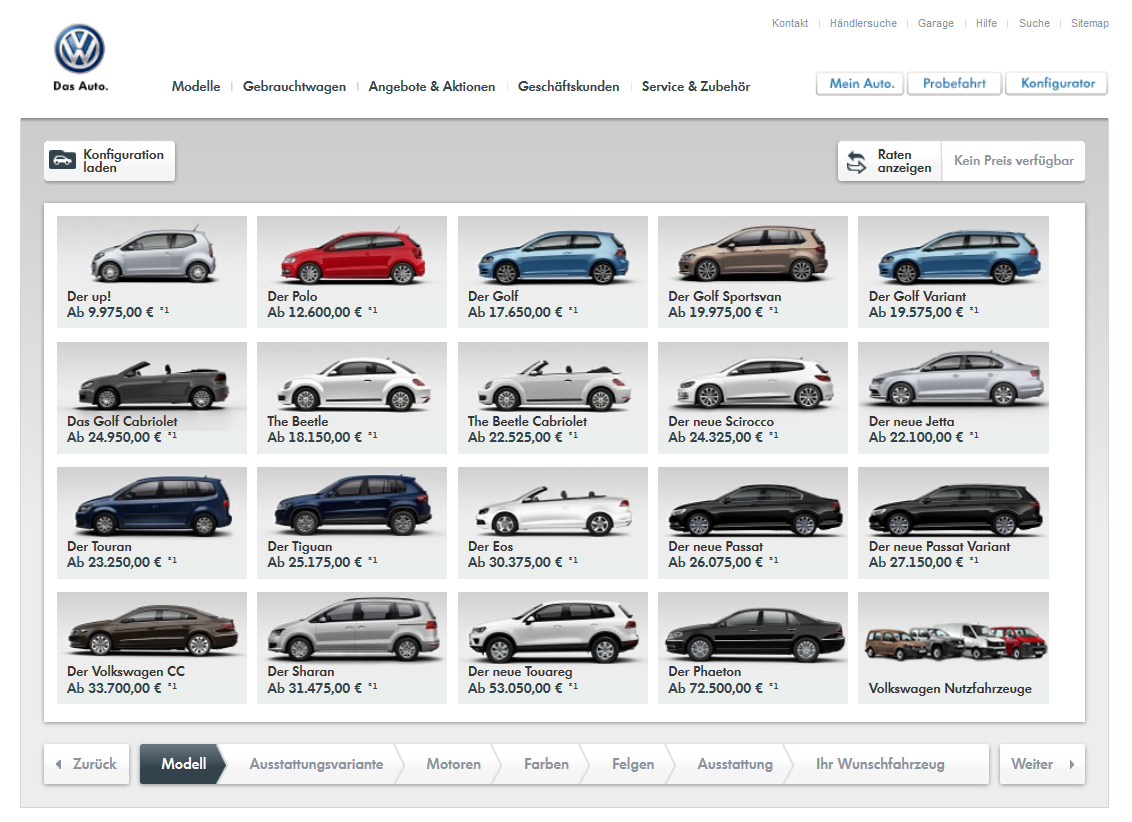Screen dimensions: 1132x822
Task: Select the Der up! model tile
Action: pyautogui.click(x=152, y=272)
